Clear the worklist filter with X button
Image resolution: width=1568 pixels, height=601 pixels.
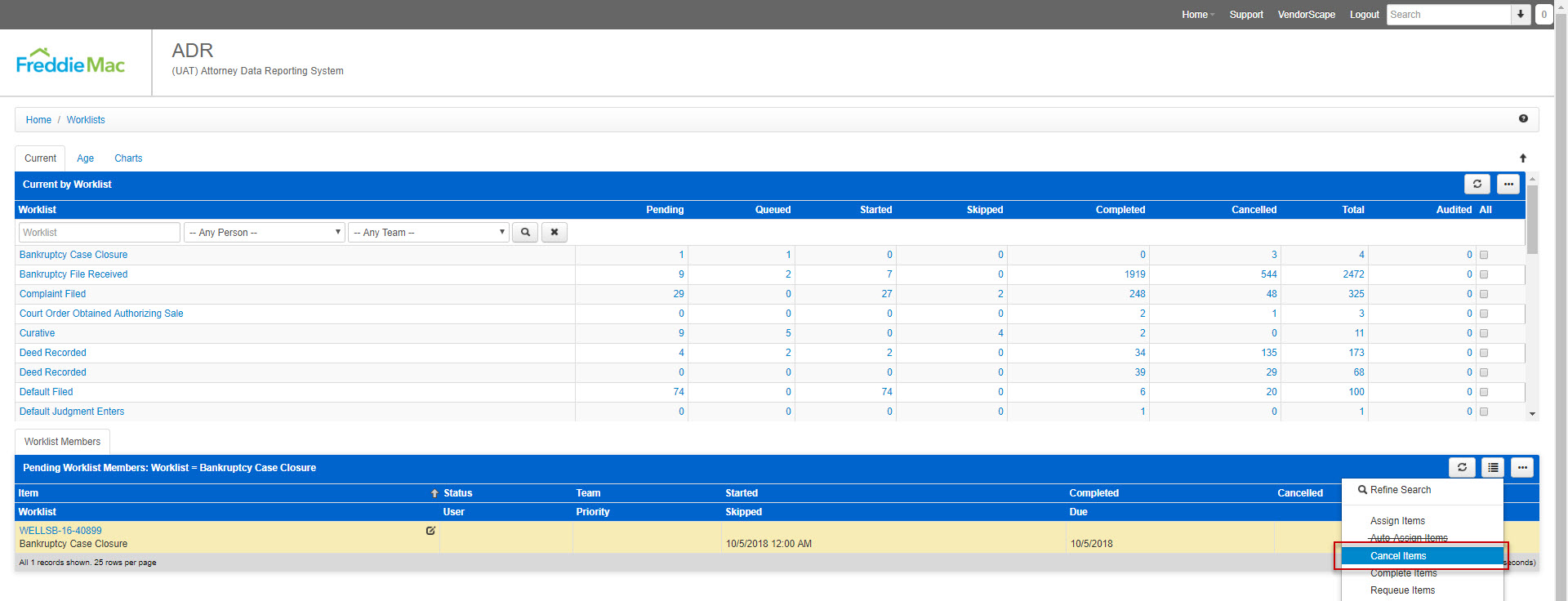pos(555,232)
